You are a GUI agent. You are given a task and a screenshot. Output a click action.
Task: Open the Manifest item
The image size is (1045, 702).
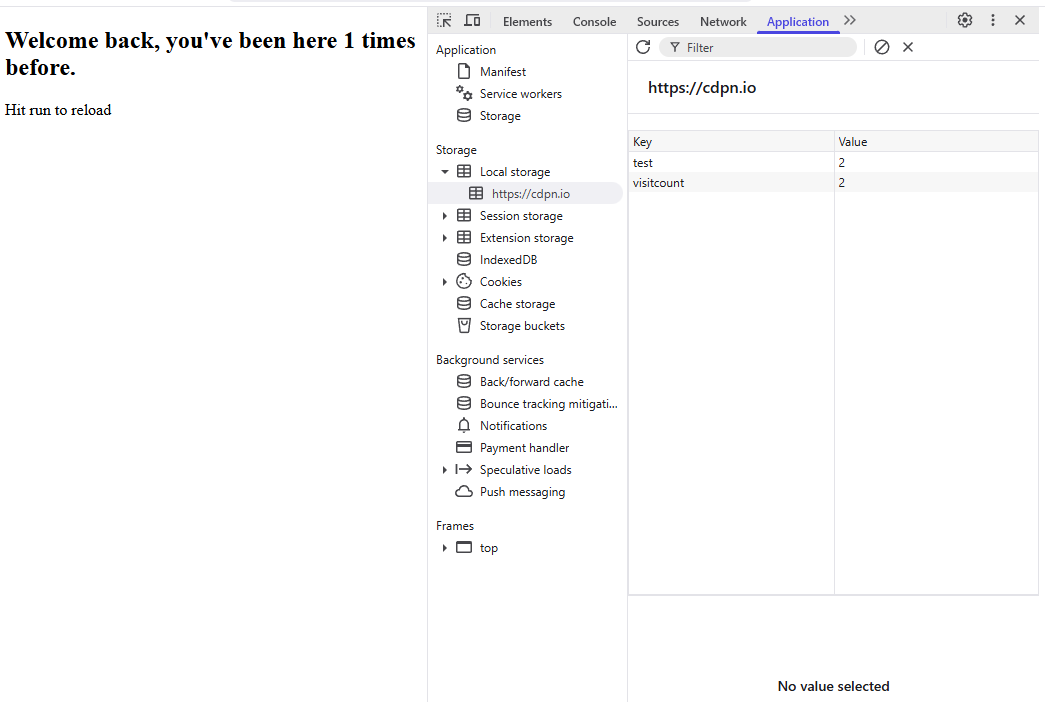click(x=502, y=72)
